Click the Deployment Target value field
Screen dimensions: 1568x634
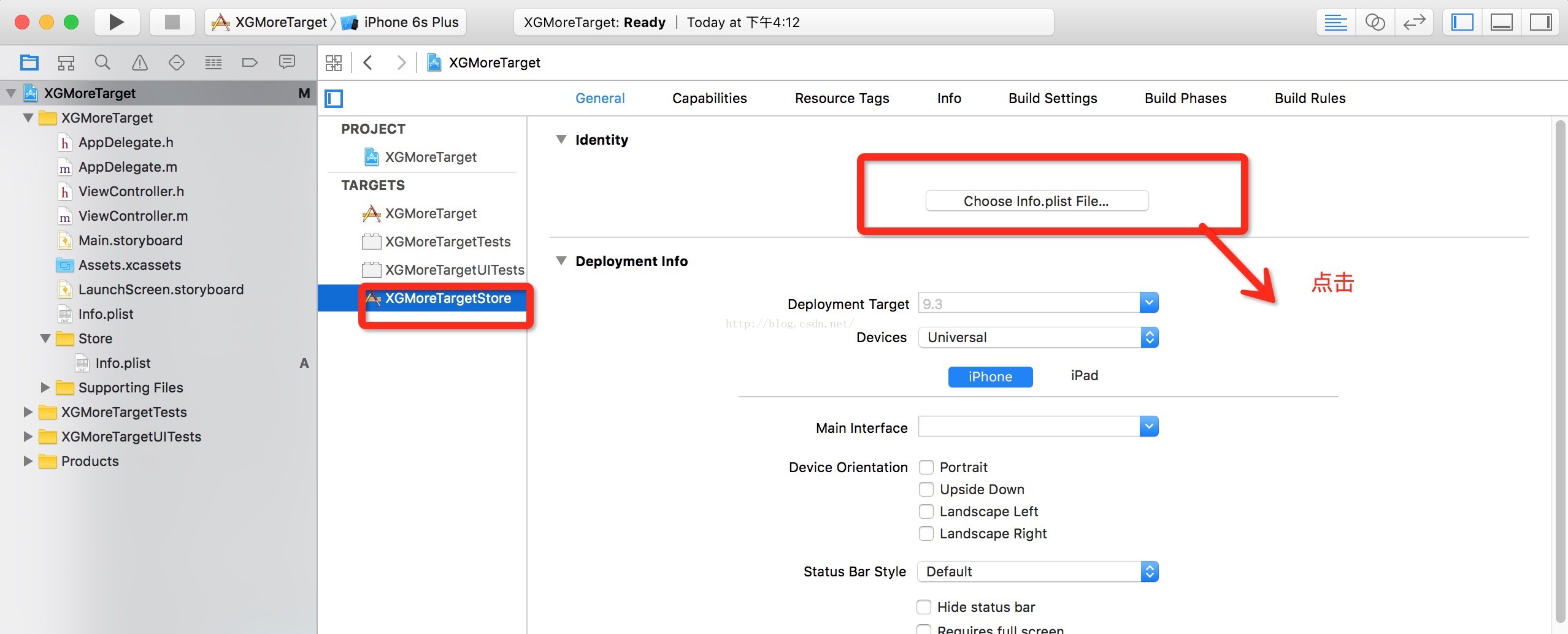pos(1029,303)
